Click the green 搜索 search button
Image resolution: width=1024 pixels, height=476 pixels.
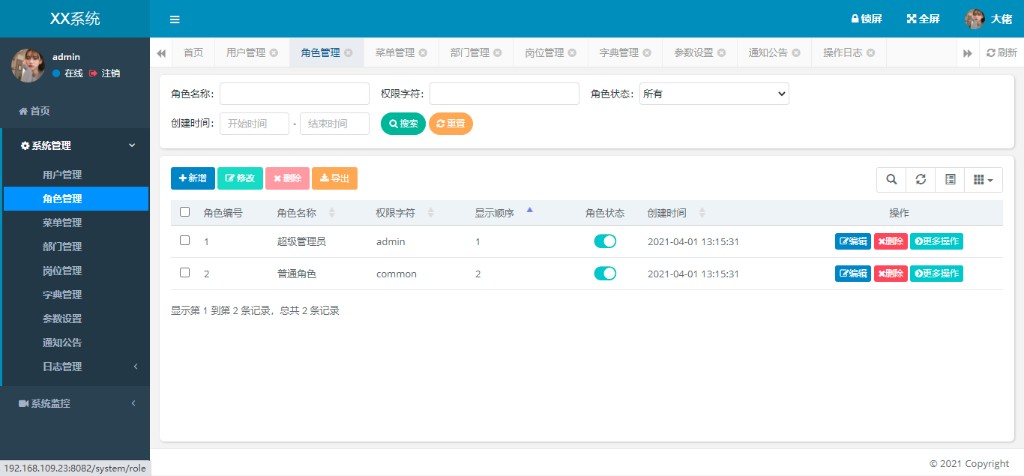coord(403,123)
